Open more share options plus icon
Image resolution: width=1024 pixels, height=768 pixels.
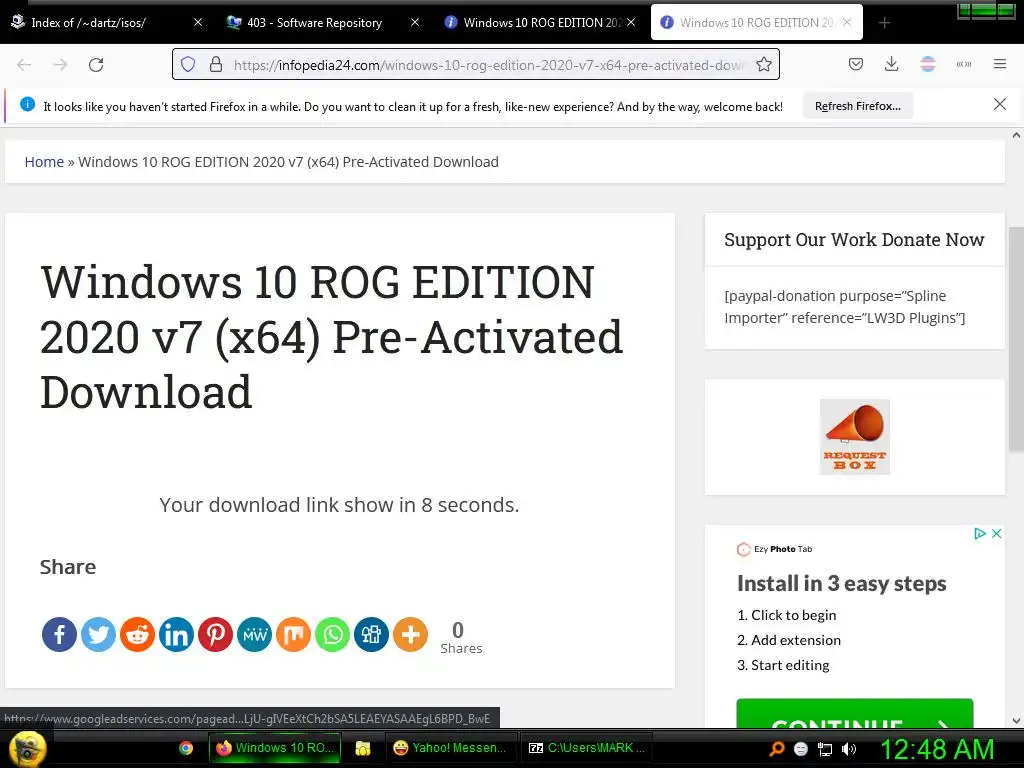[x=410, y=634]
